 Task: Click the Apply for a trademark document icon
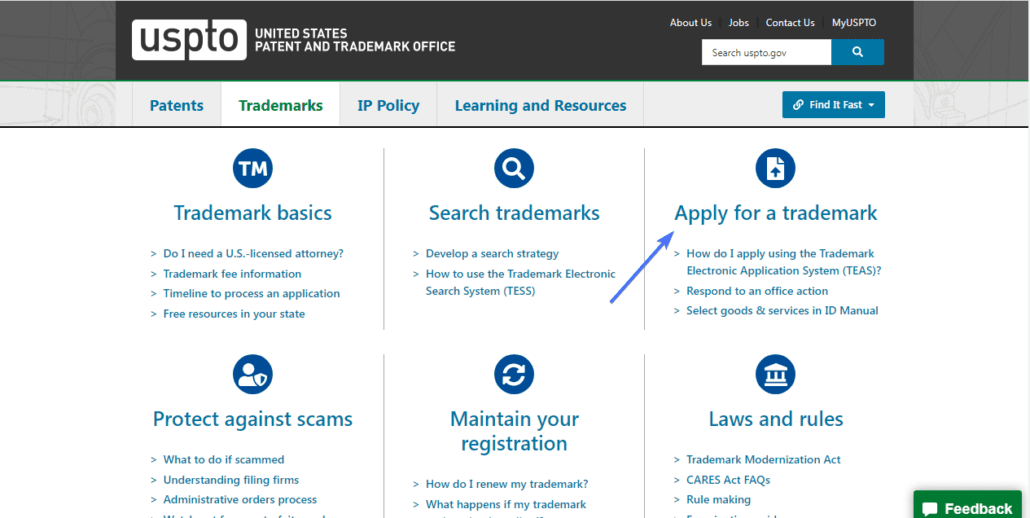[775, 169]
